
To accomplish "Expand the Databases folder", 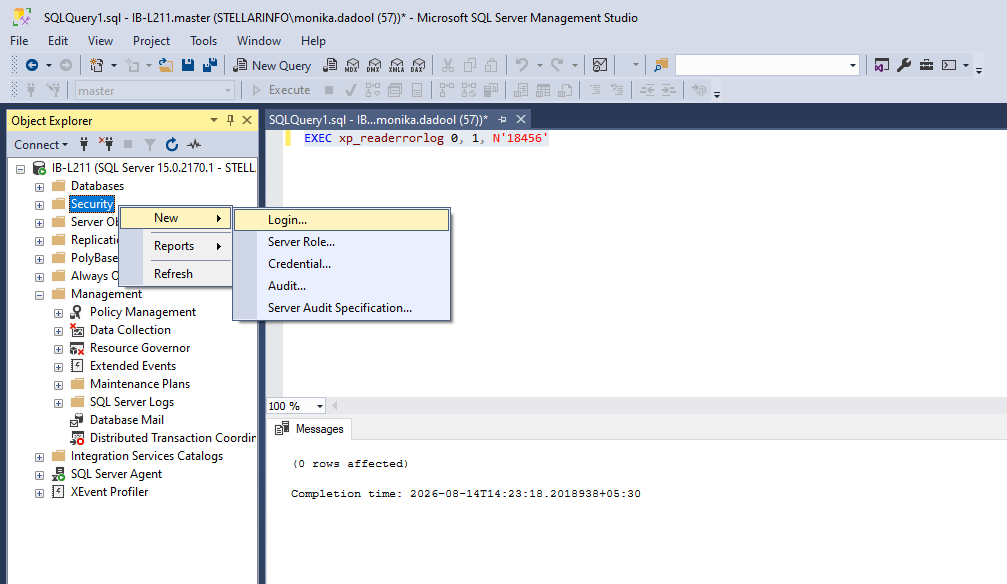I will (x=39, y=188).
